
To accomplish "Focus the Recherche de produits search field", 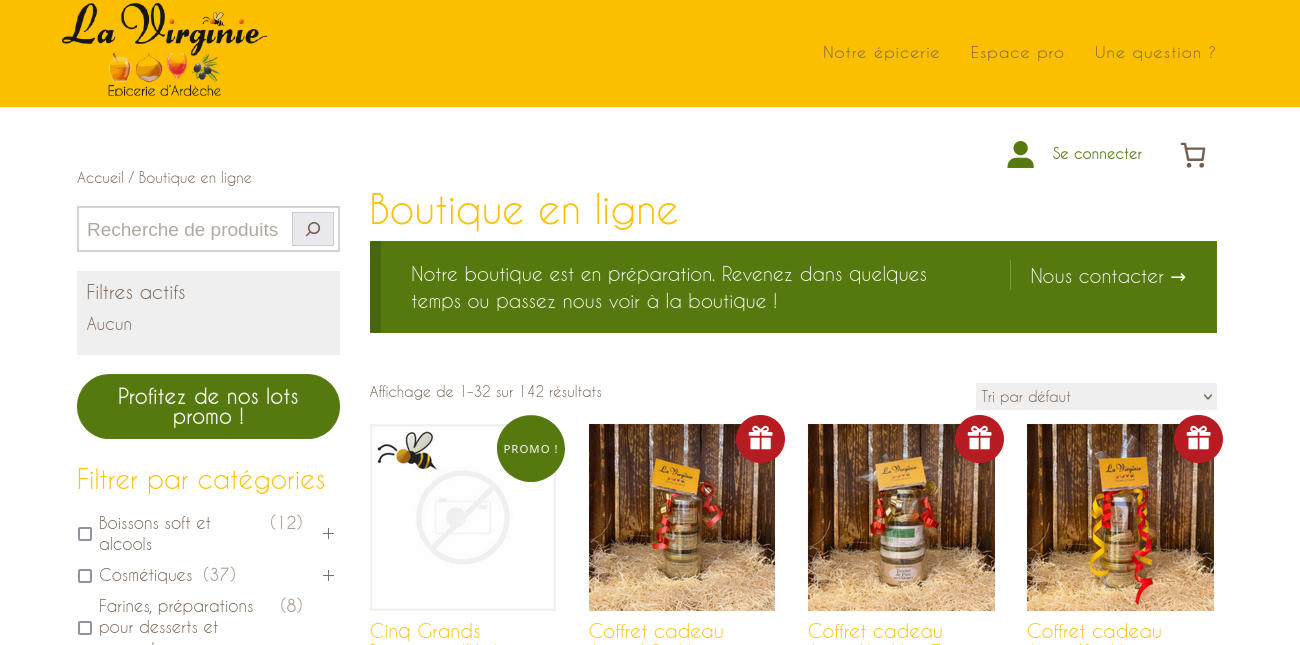I will 185,229.
